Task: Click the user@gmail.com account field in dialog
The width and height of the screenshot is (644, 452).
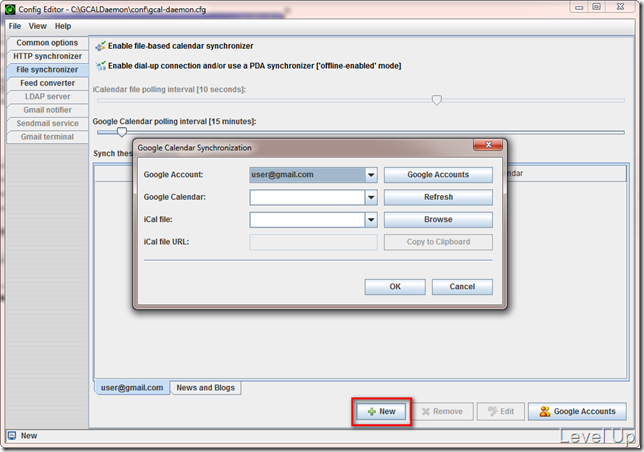Action: coord(307,175)
